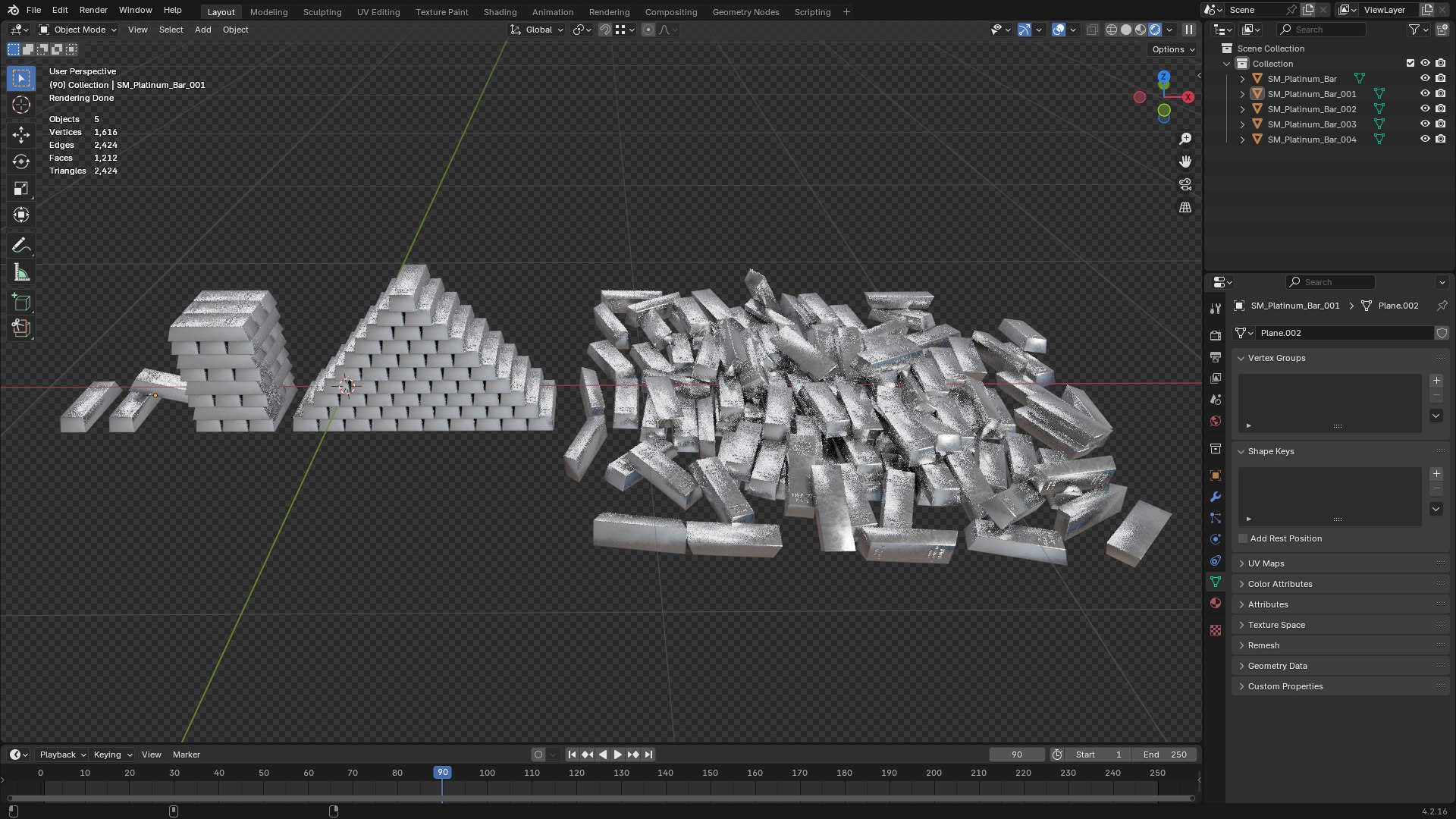The width and height of the screenshot is (1456, 819).
Task: Uncheck the Collection exclude checkbox
Action: [x=1410, y=63]
